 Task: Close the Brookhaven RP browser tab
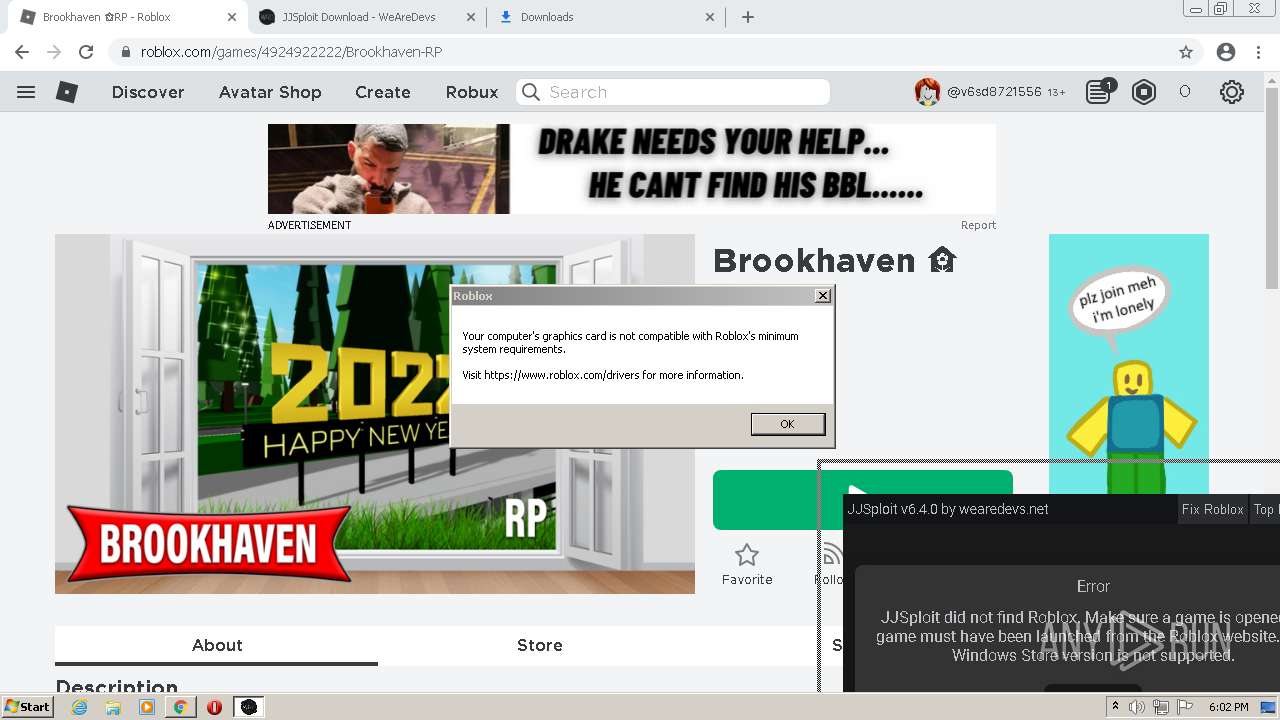point(232,17)
